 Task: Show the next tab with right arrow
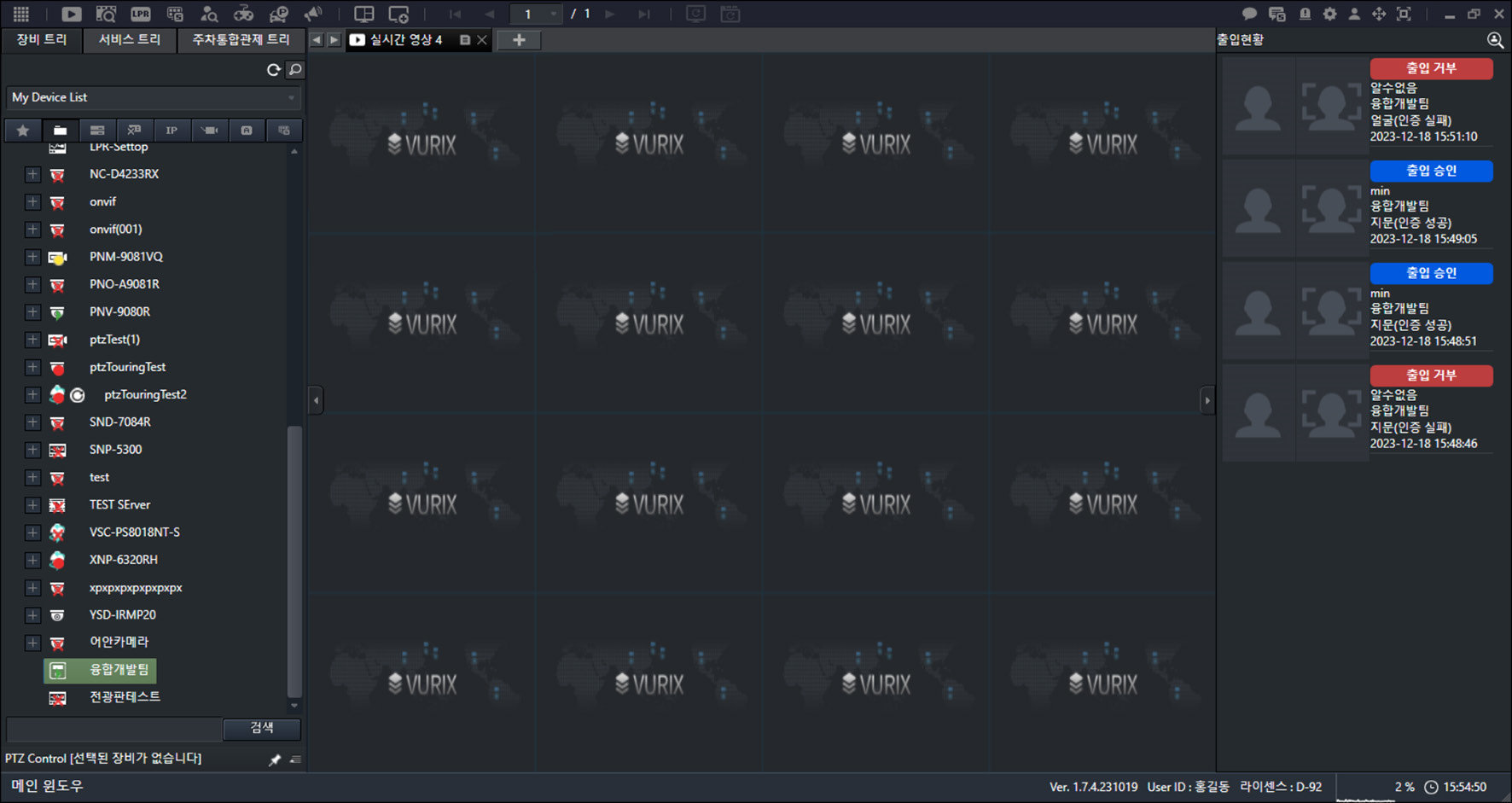point(334,40)
